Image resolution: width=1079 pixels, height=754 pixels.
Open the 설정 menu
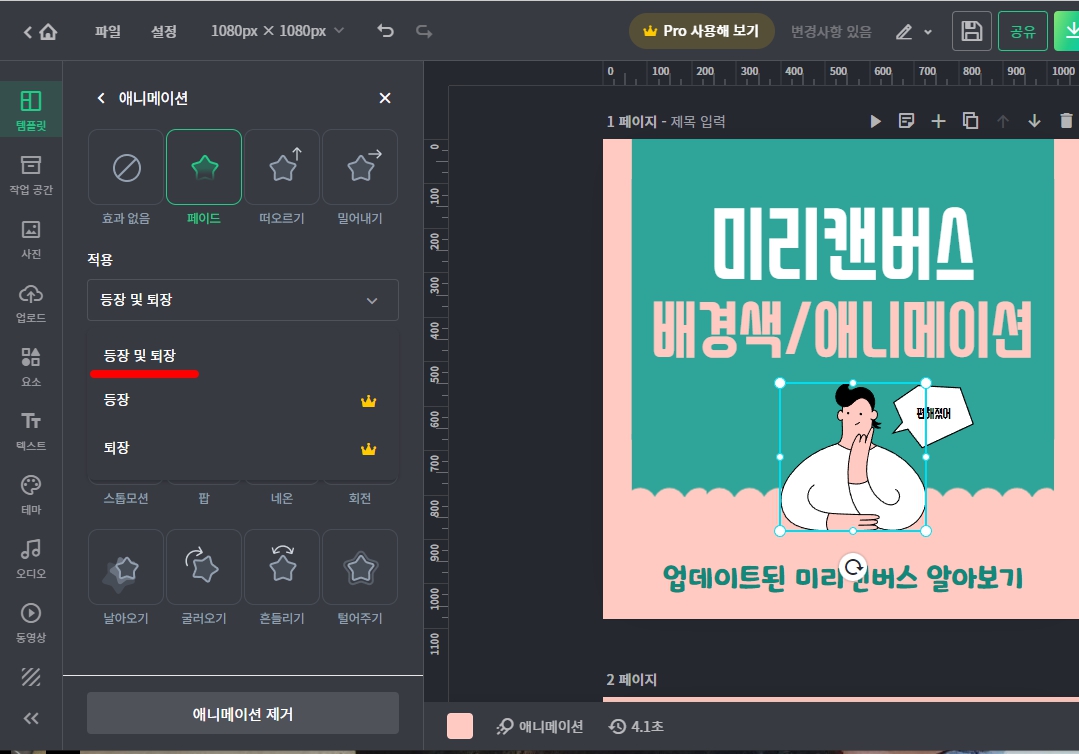pos(163,31)
